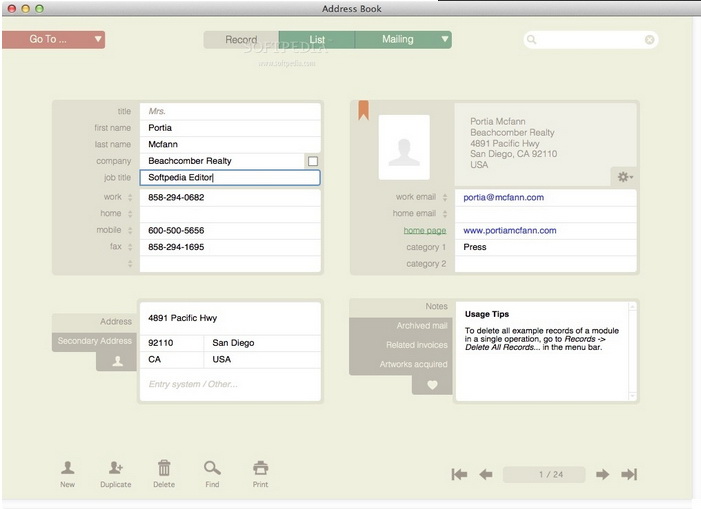This screenshot has height=510, width=701.
Task: Click the Beachcomber Realty company field
Action: coord(222,161)
